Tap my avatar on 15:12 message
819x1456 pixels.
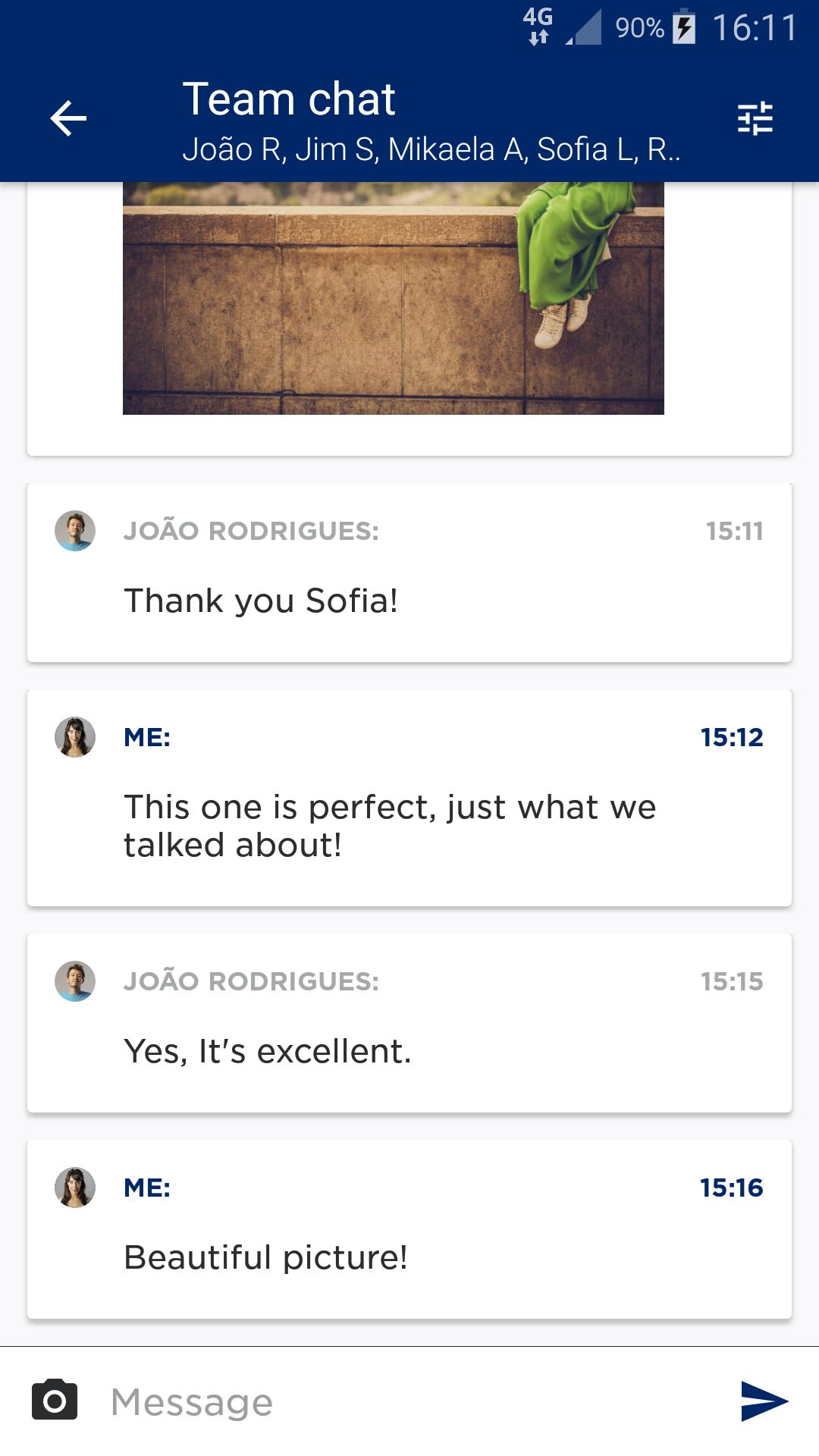point(75,737)
